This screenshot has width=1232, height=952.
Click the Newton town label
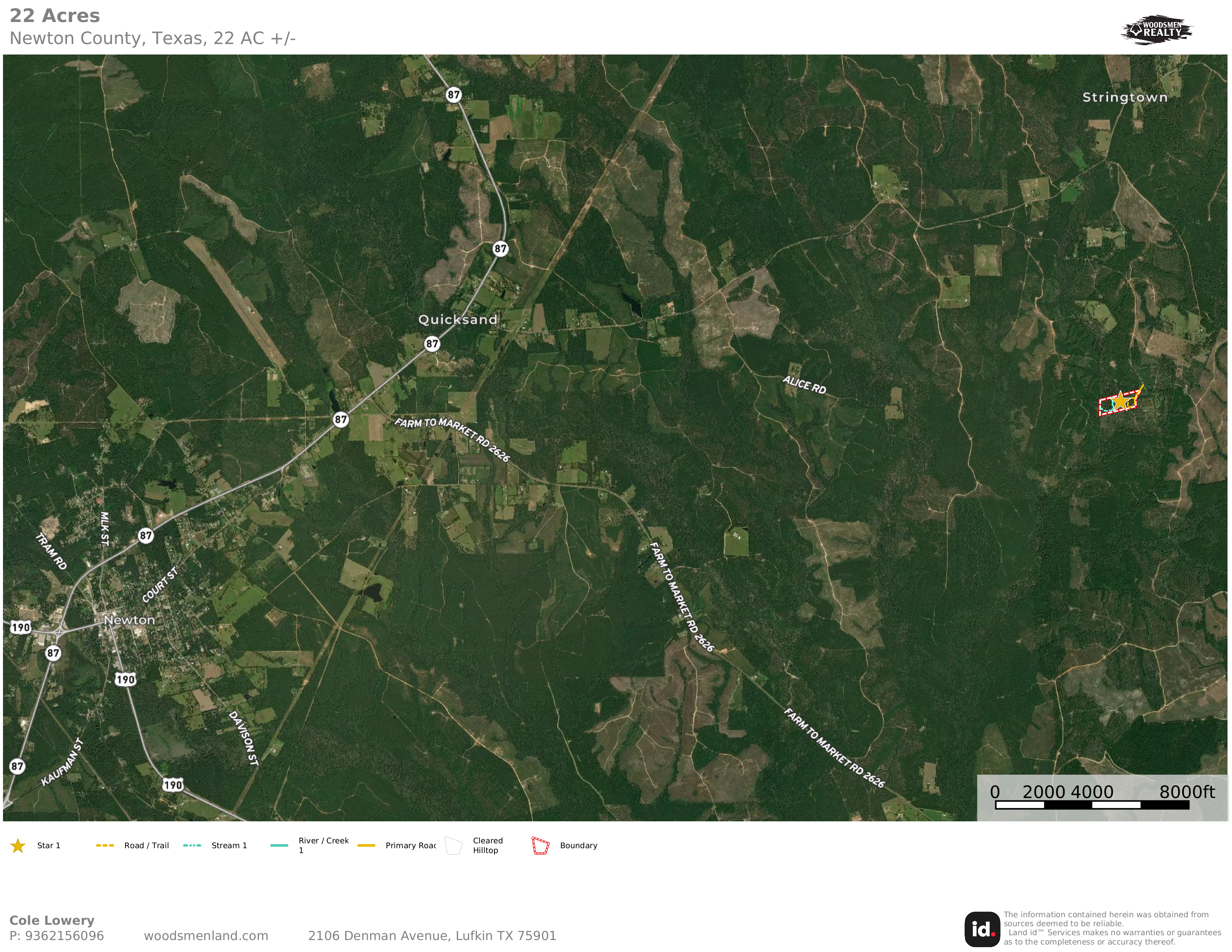(x=129, y=620)
